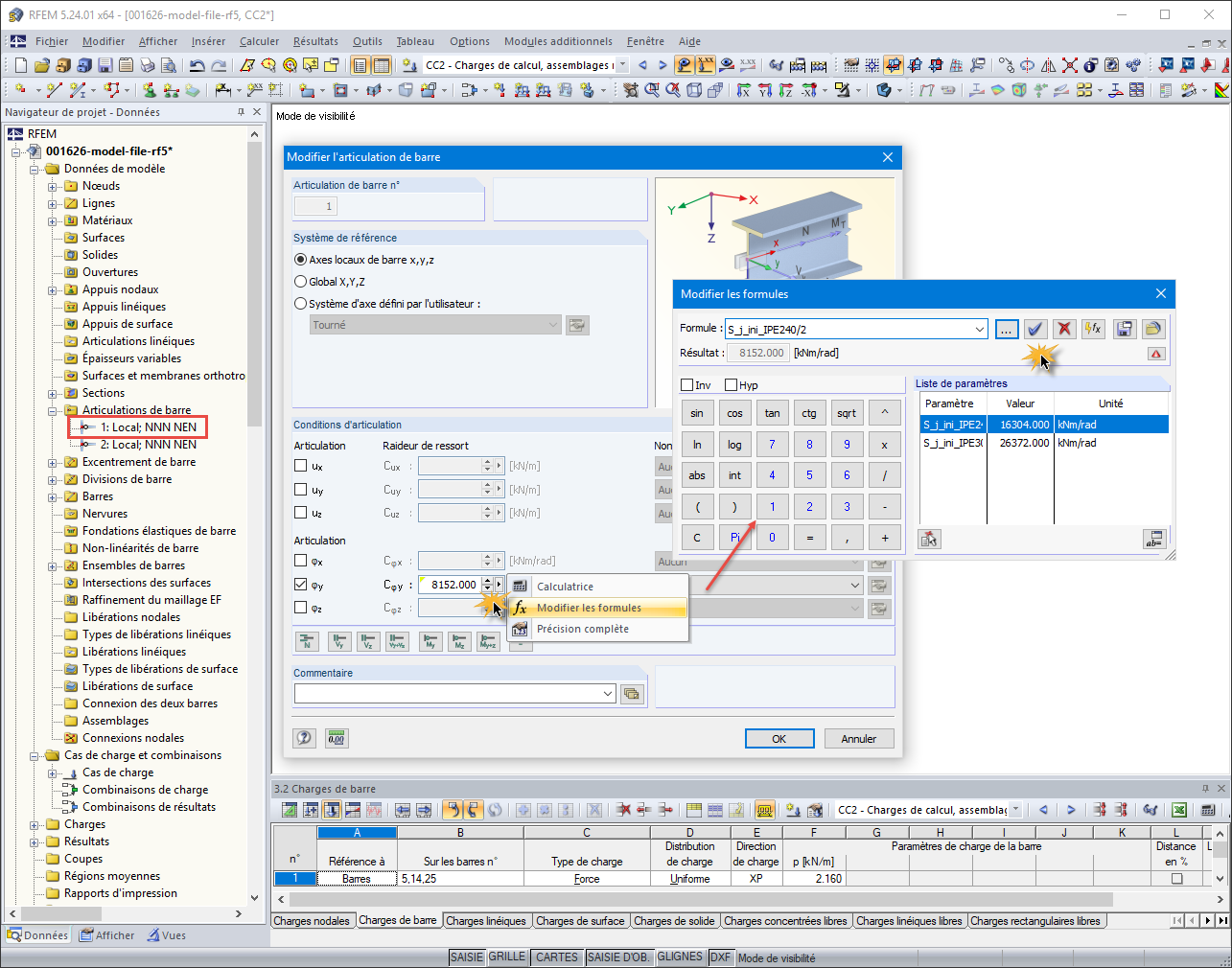This screenshot has width=1232, height=968.
Task: Click the My hinge quick-set icon
Action: (x=430, y=642)
